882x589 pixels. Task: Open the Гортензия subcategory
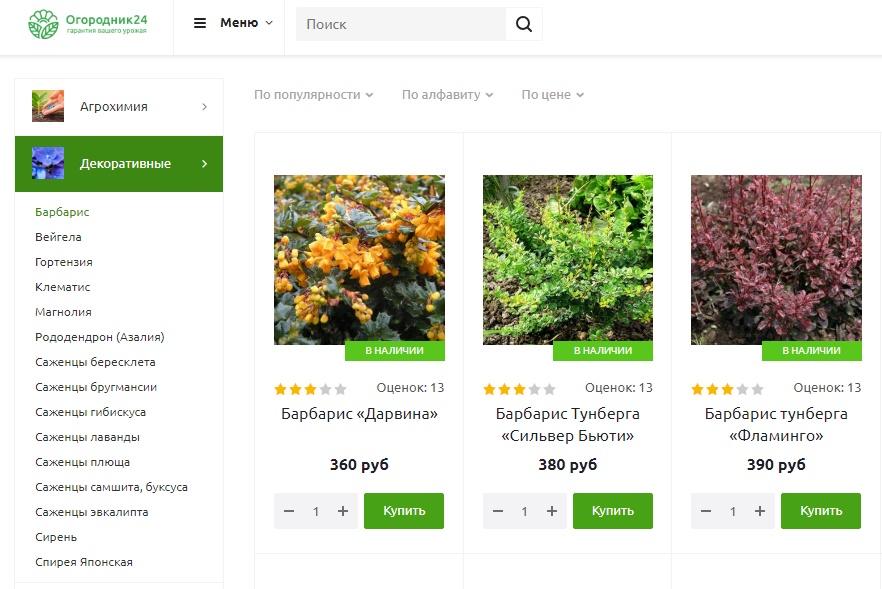tap(64, 262)
